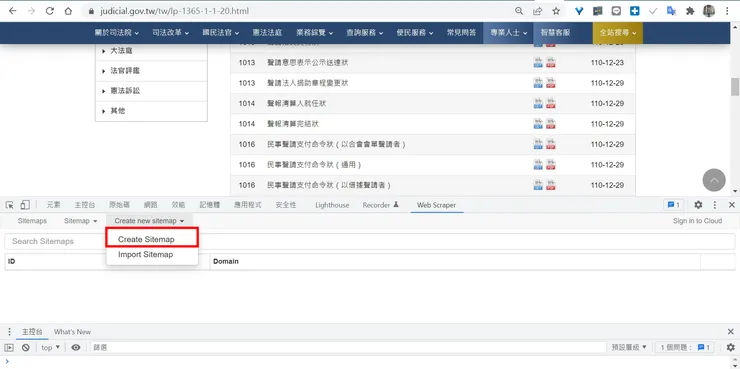The height and width of the screenshot is (369, 740).
Task: Open the red PDF icon for 聲報清算人就任狀
Action: [x=551, y=103]
